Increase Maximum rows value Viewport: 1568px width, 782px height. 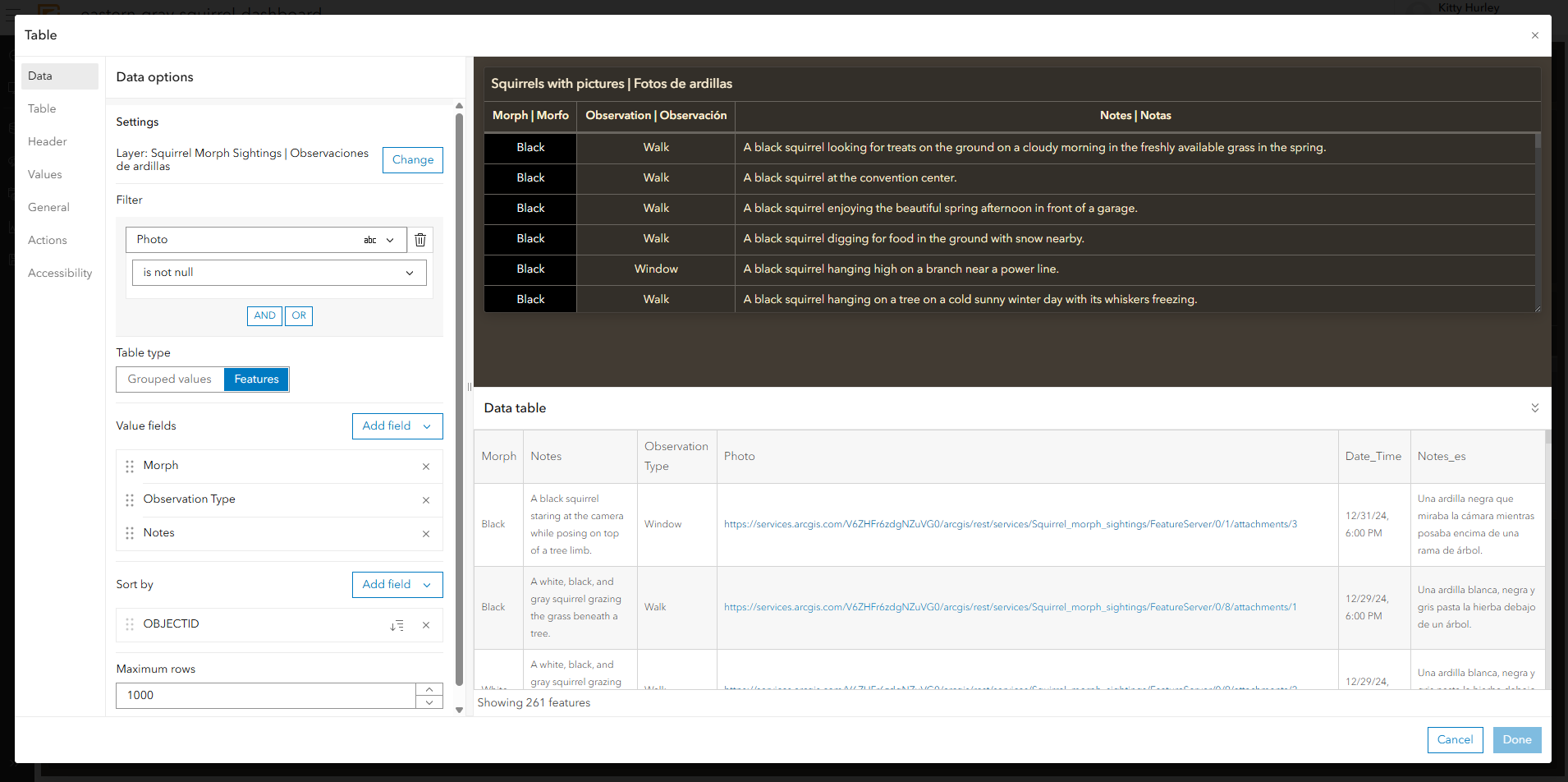coord(429,690)
